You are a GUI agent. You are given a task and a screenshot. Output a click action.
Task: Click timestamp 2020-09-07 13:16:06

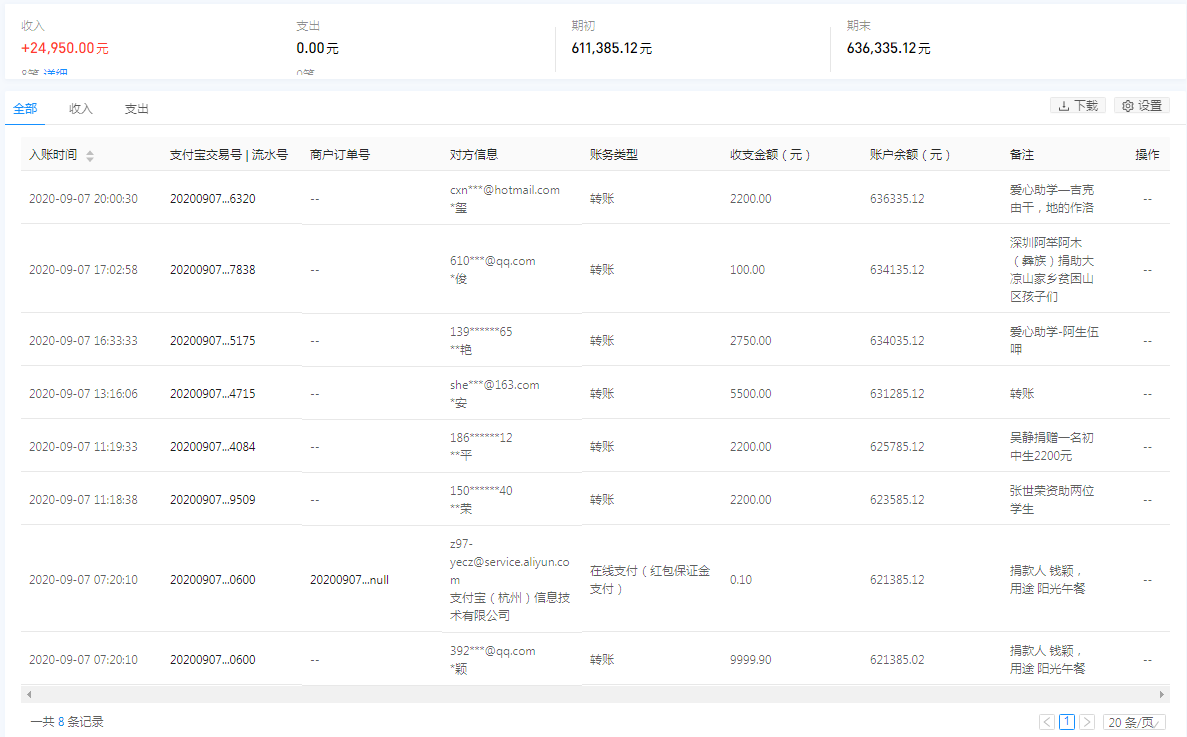pyautogui.click(x=83, y=393)
